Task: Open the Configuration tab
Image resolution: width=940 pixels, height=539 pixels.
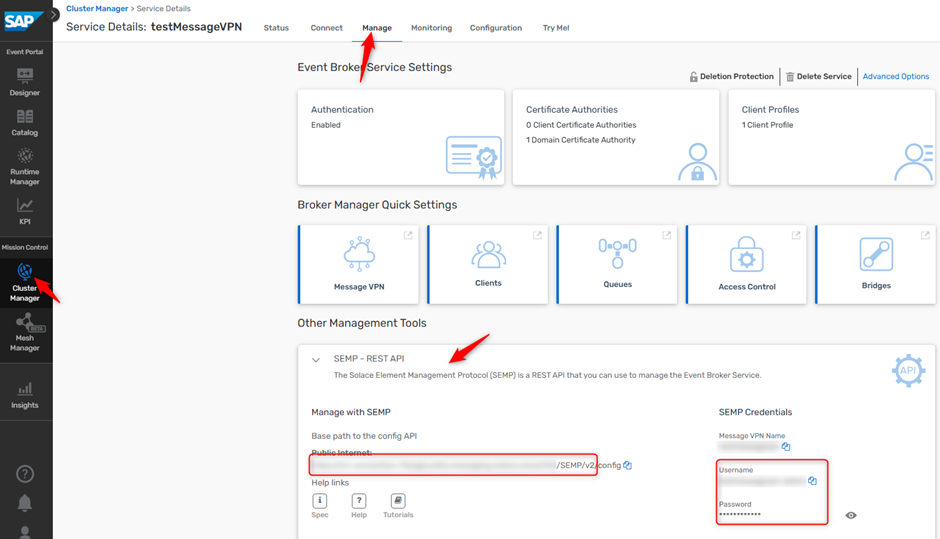Action: (495, 28)
